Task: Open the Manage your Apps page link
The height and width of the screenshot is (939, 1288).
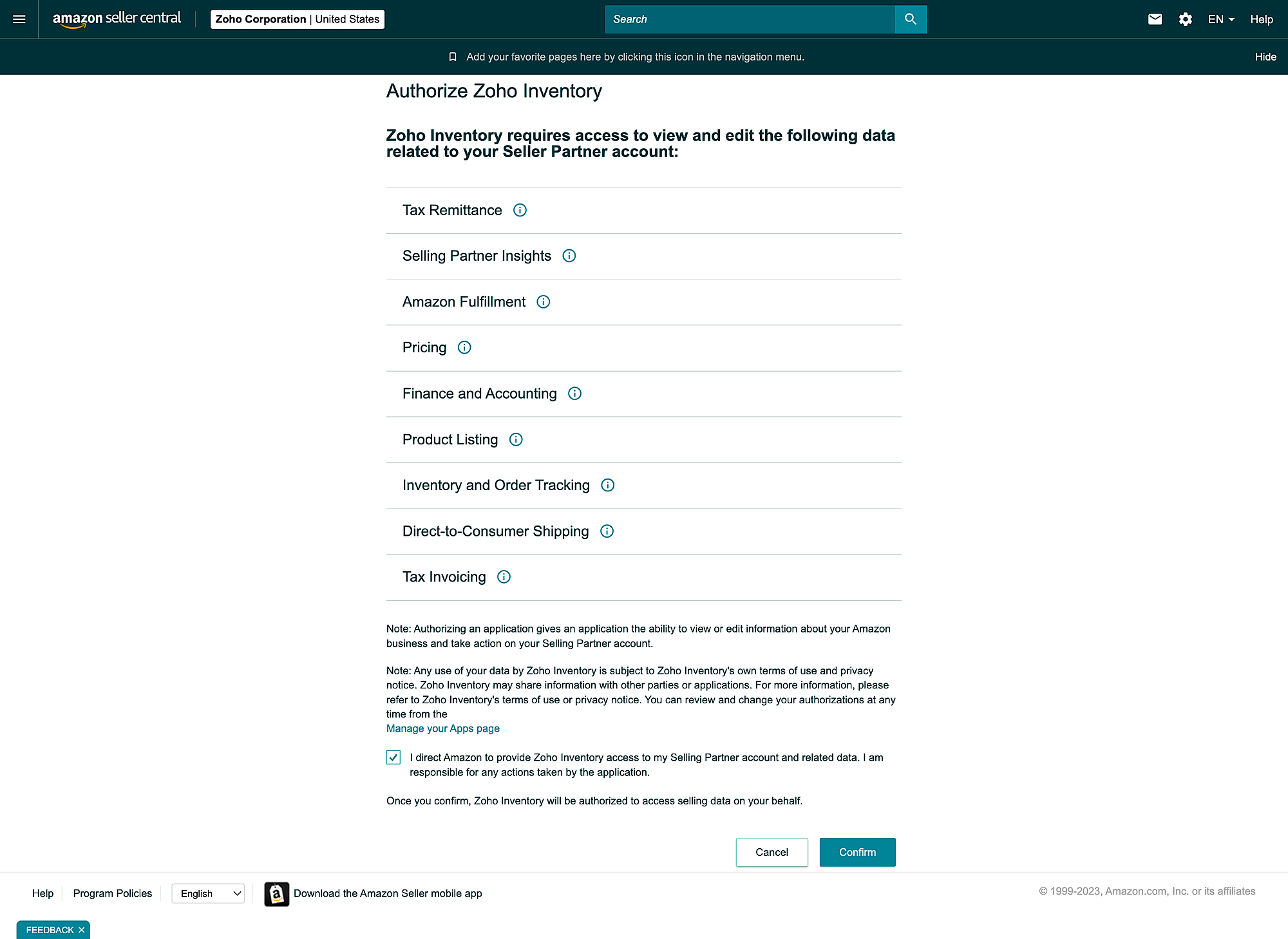Action: [443, 728]
